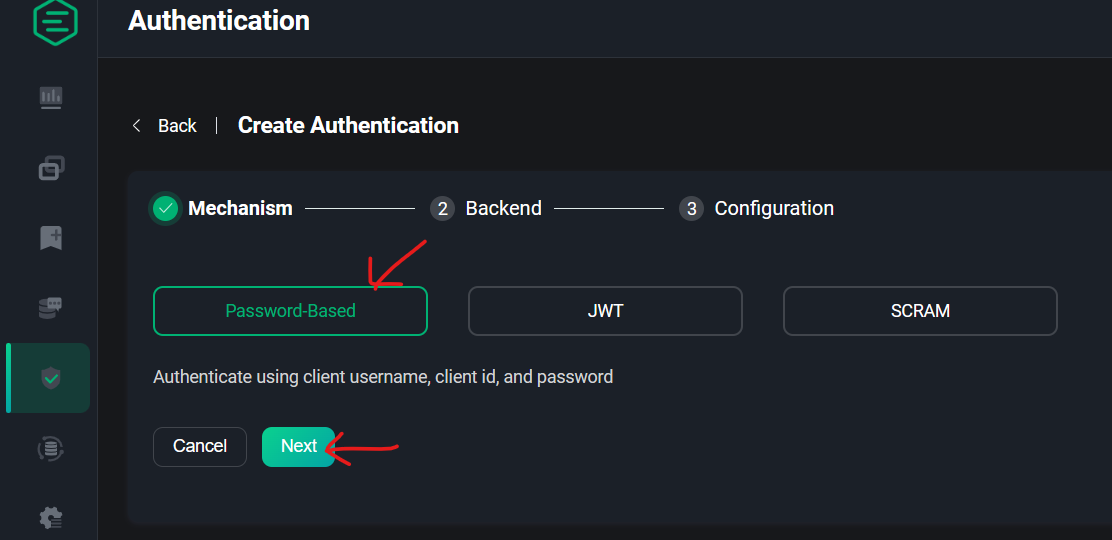Choose the SCRAM mechanism option
The width and height of the screenshot is (1112, 540).
(x=920, y=311)
